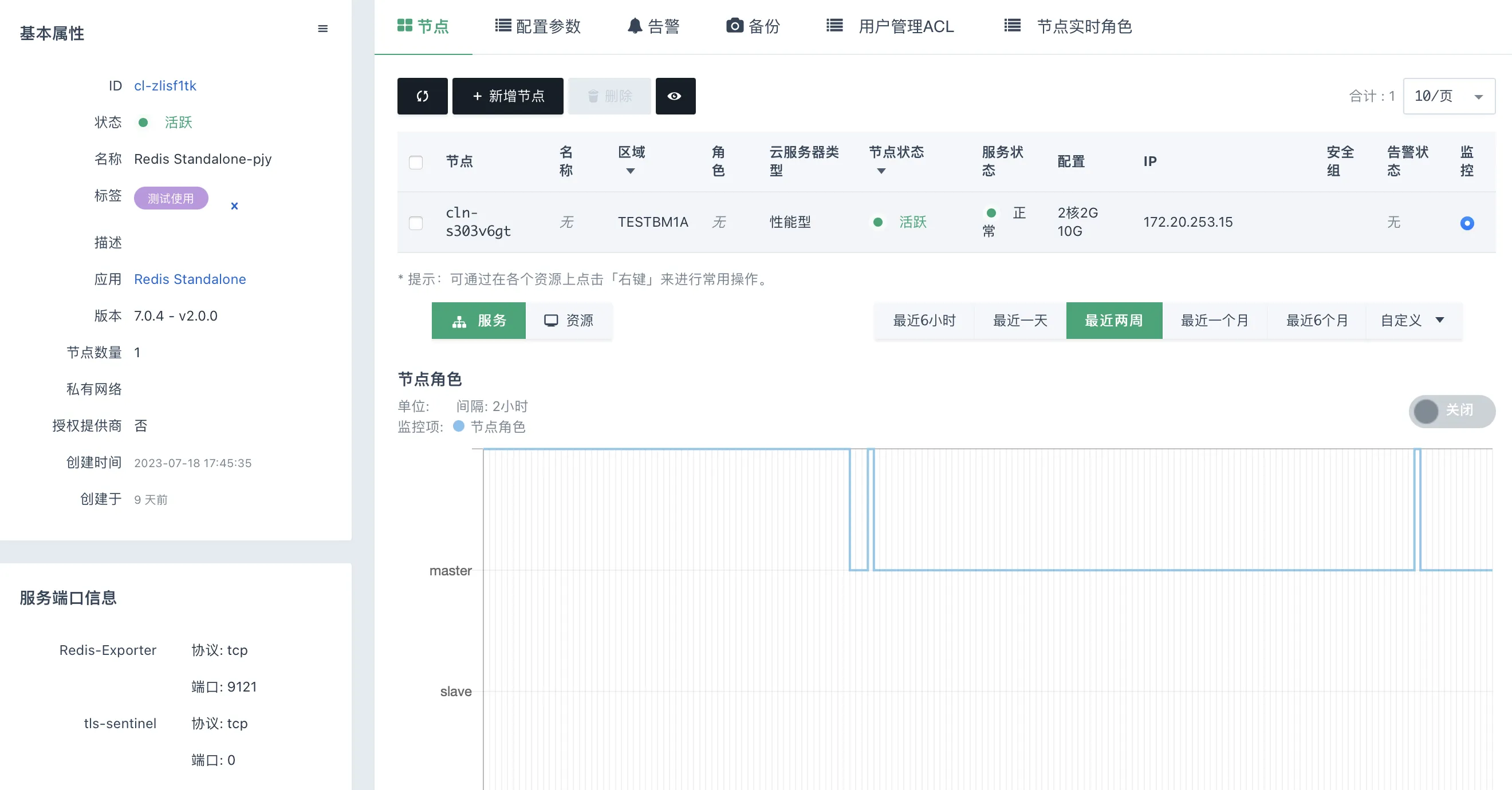Image resolution: width=1512 pixels, height=790 pixels.
Task: Toggle the 关闭 switch for the 节点角色 chart
Action: 1451,410
